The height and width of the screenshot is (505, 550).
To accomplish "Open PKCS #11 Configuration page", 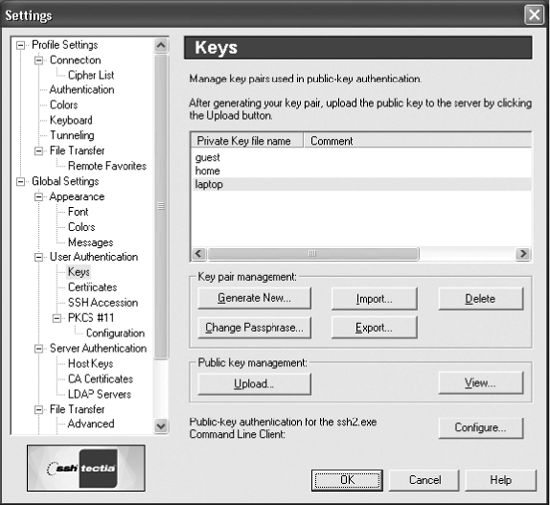I will (115, 333).
